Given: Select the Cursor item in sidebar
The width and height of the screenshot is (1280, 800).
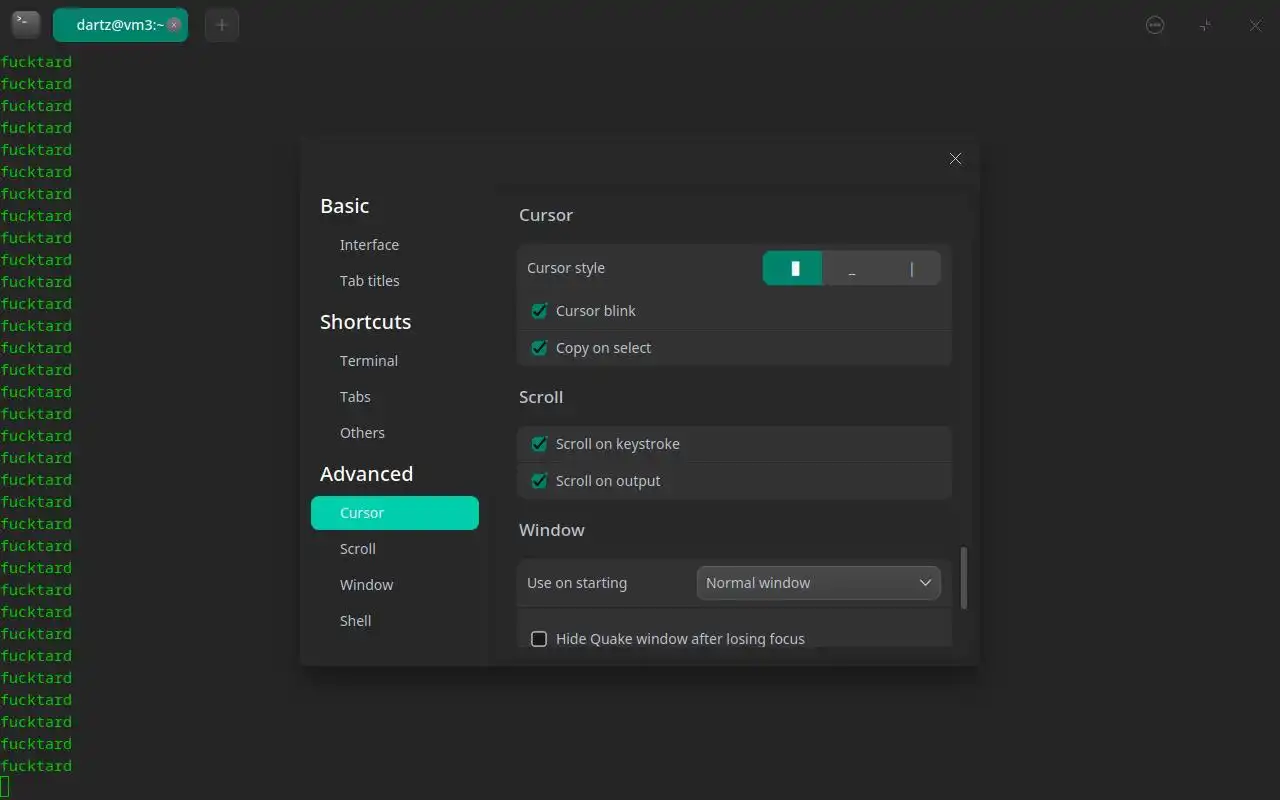Looking at the screenshot, I should (x=395, y=513).
